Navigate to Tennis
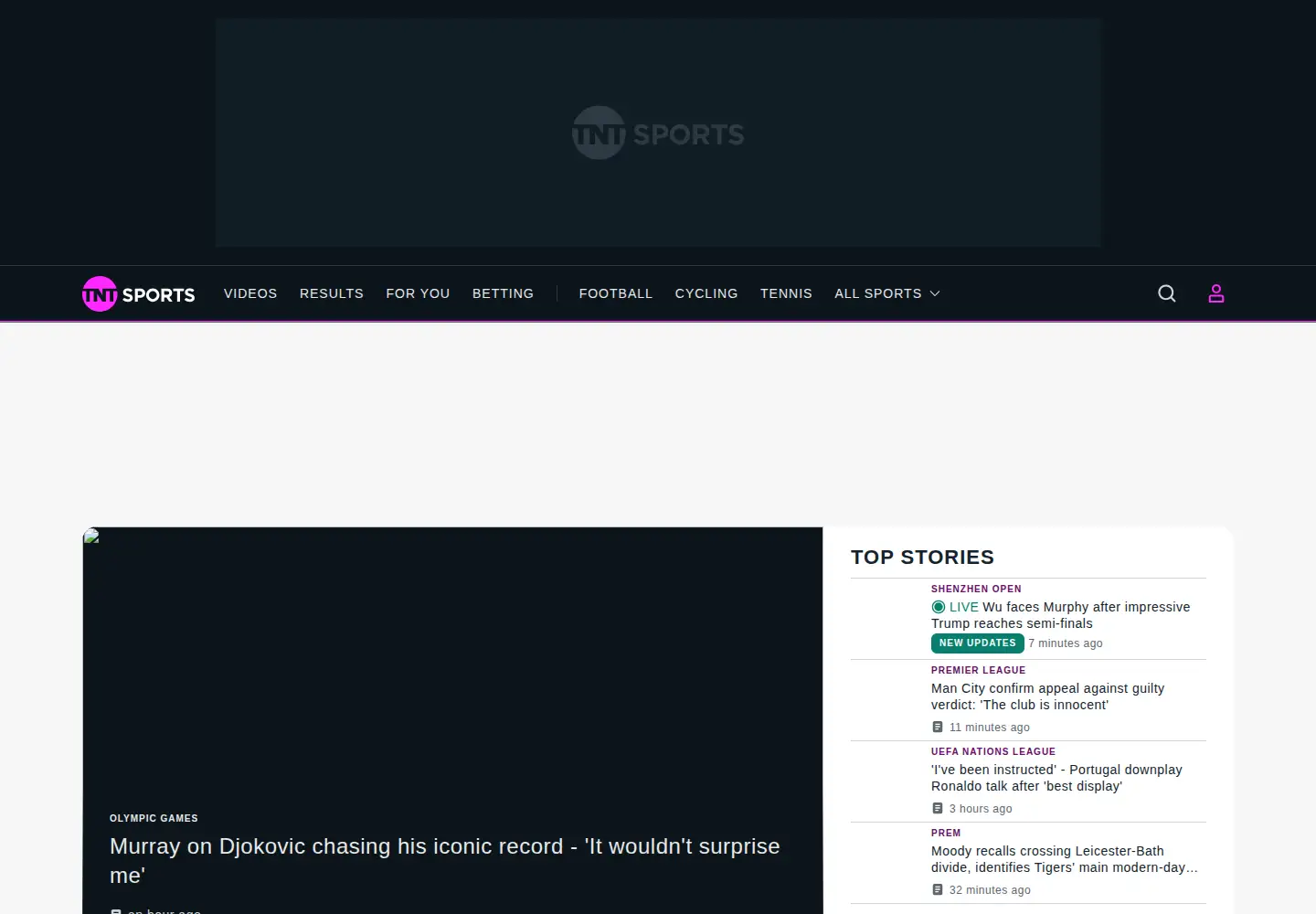Image resolution: width=1316 pixels, height=914 pixels. pyautogui.click(x=786, y=293)
